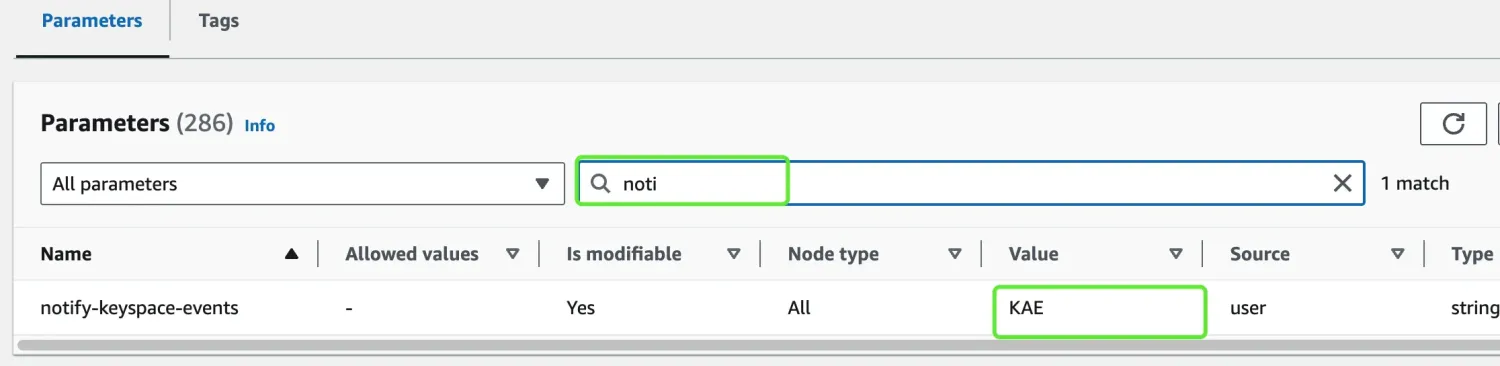Click the refresh parameters icon button
The height and width of the screenshot is (366, 1500).
coord(1453,124)
